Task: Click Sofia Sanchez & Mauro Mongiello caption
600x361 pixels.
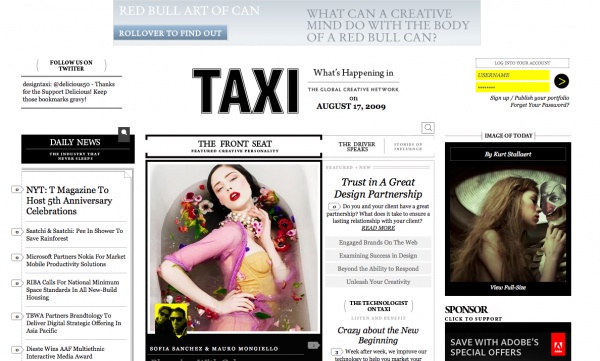Action: coord(214,349)
